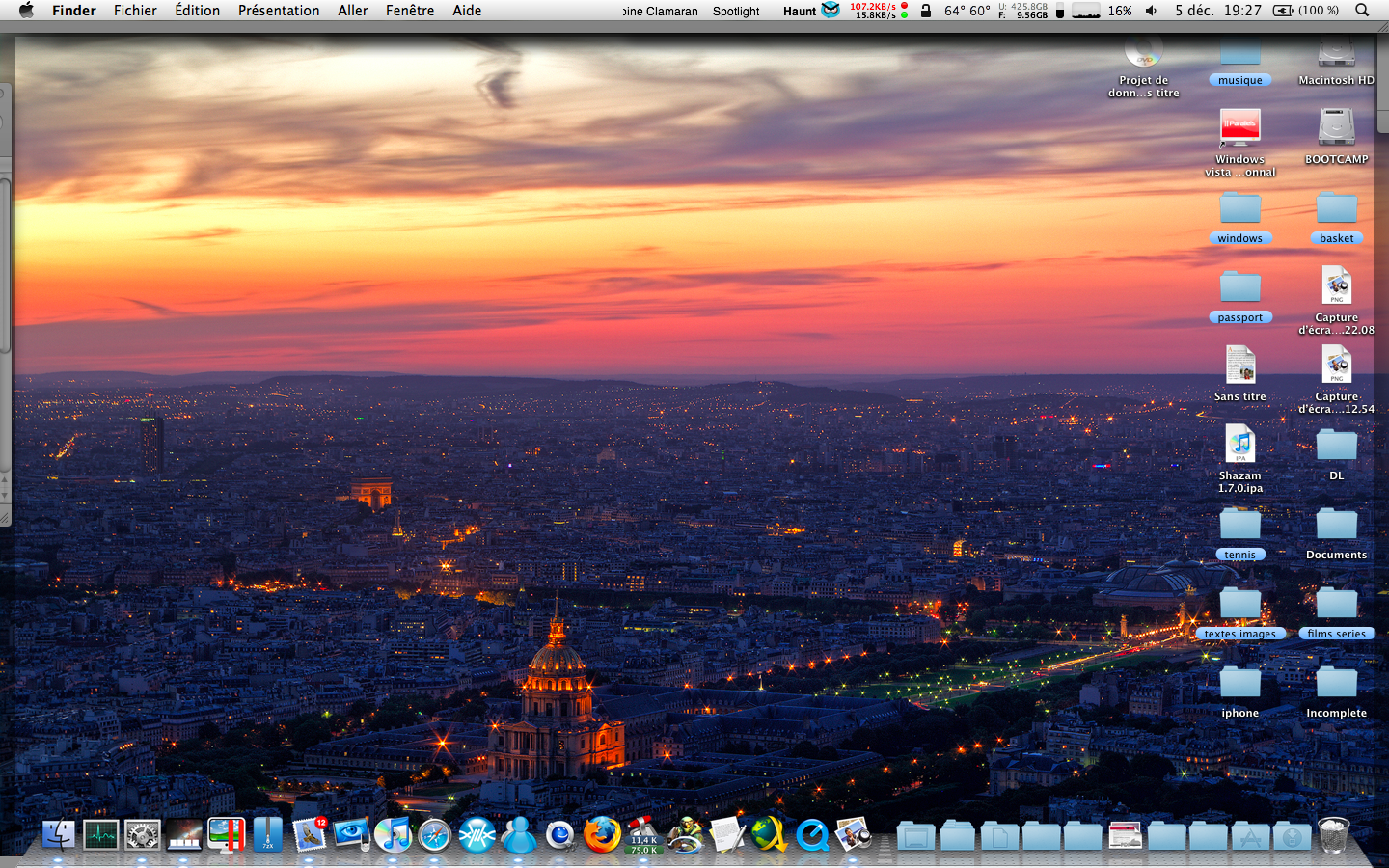
Task: Open iTunes from the dock
Action: point(393,834)
